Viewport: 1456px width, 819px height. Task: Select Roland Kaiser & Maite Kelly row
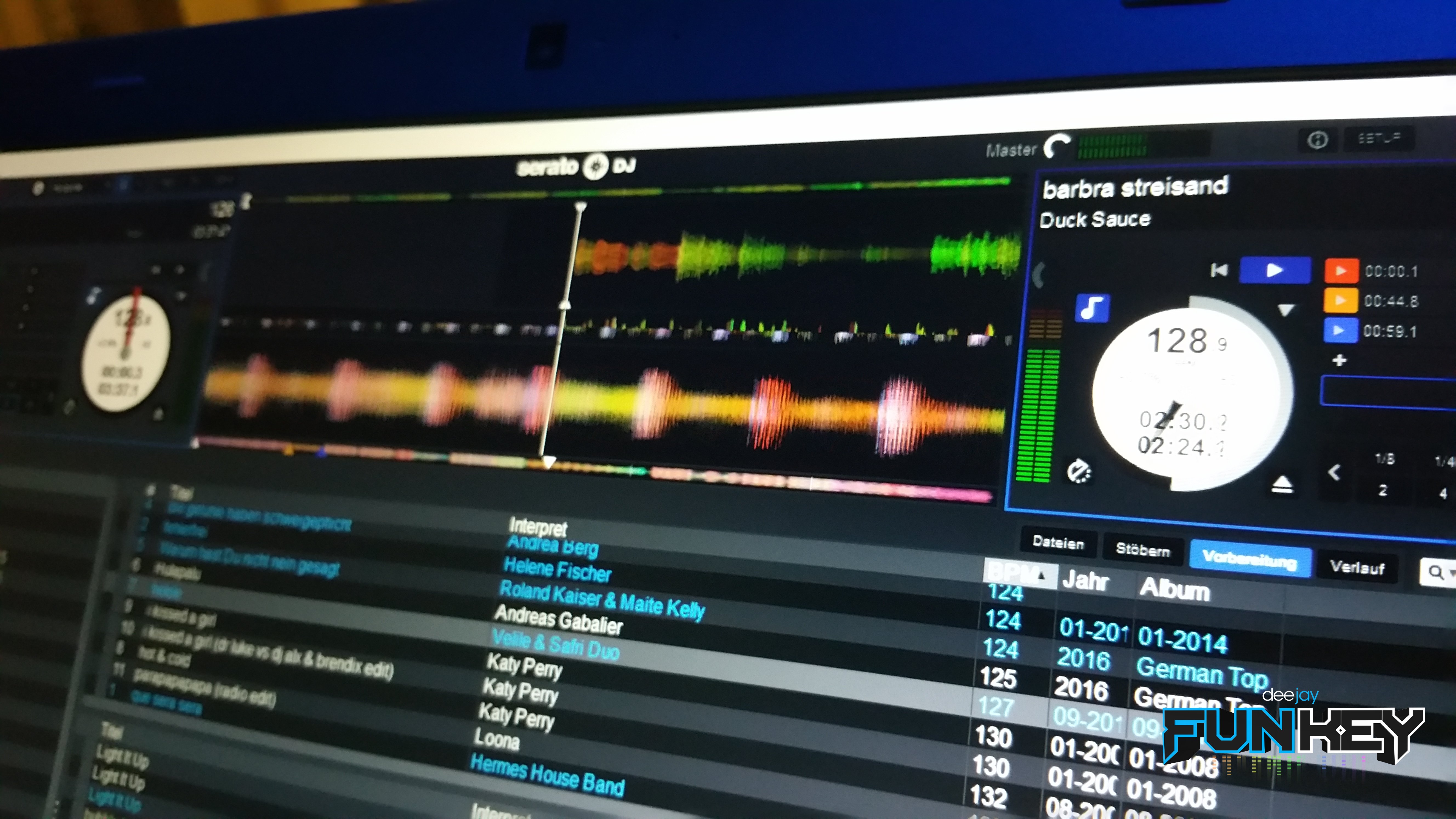pos(602,600)
